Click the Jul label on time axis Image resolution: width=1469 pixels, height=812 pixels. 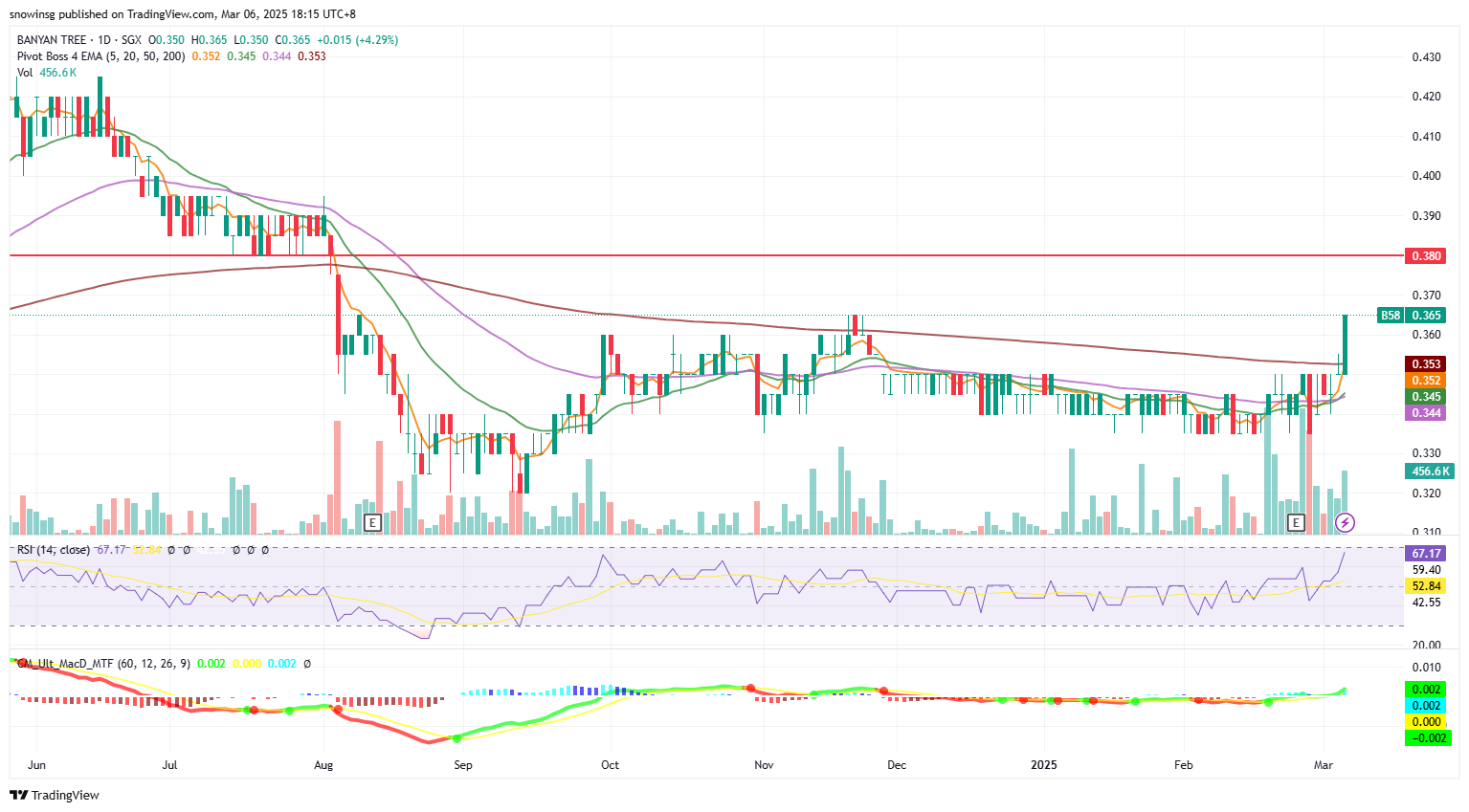[170, 764]
